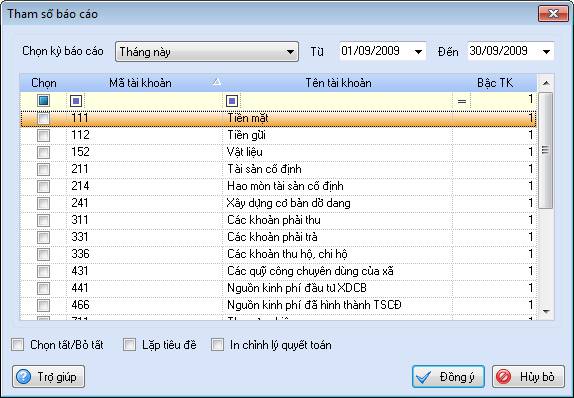Click the red cancel icon on Hủy bỏ

504,376
